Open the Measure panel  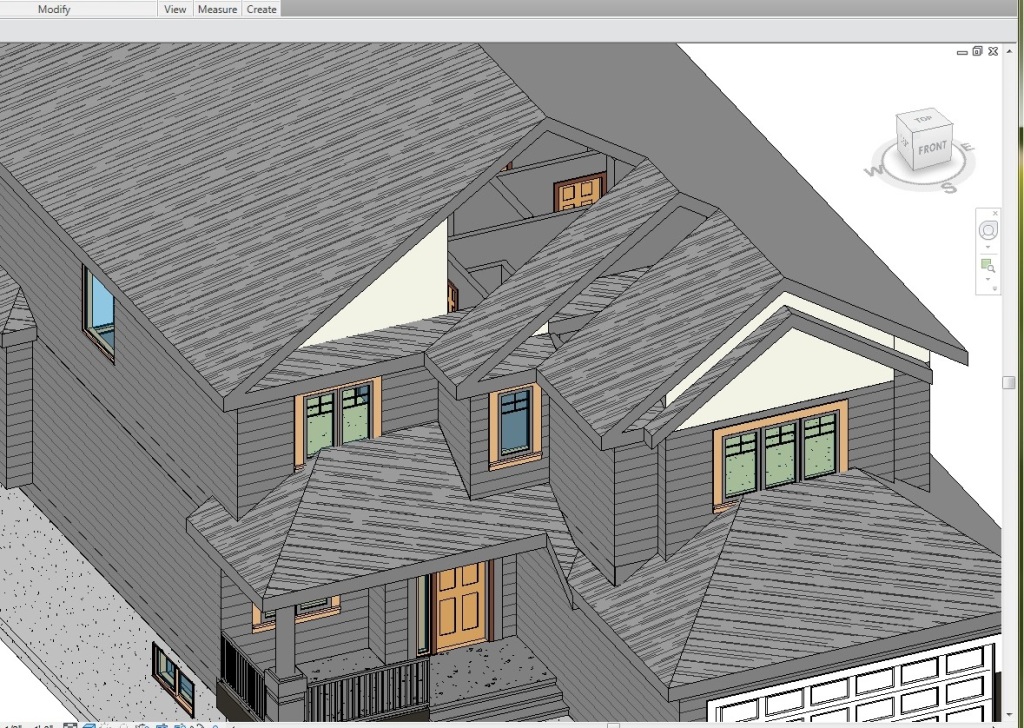tap(217, 9)
